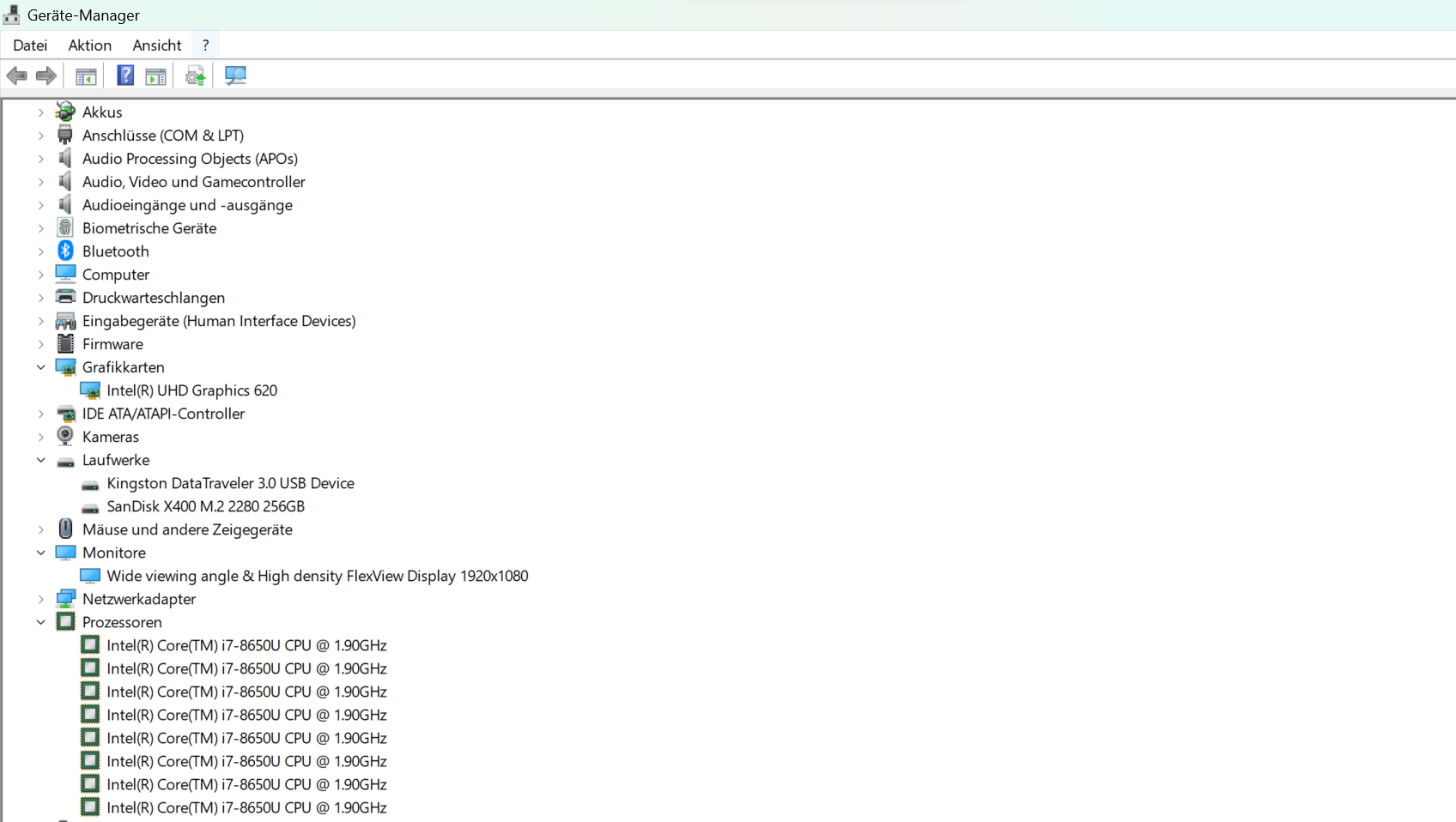Image resolution: width=1456 pixels, height=822 pixels.
Task: Select Intel(R) UHD Graphics 620
Action: tap(192, 390)
